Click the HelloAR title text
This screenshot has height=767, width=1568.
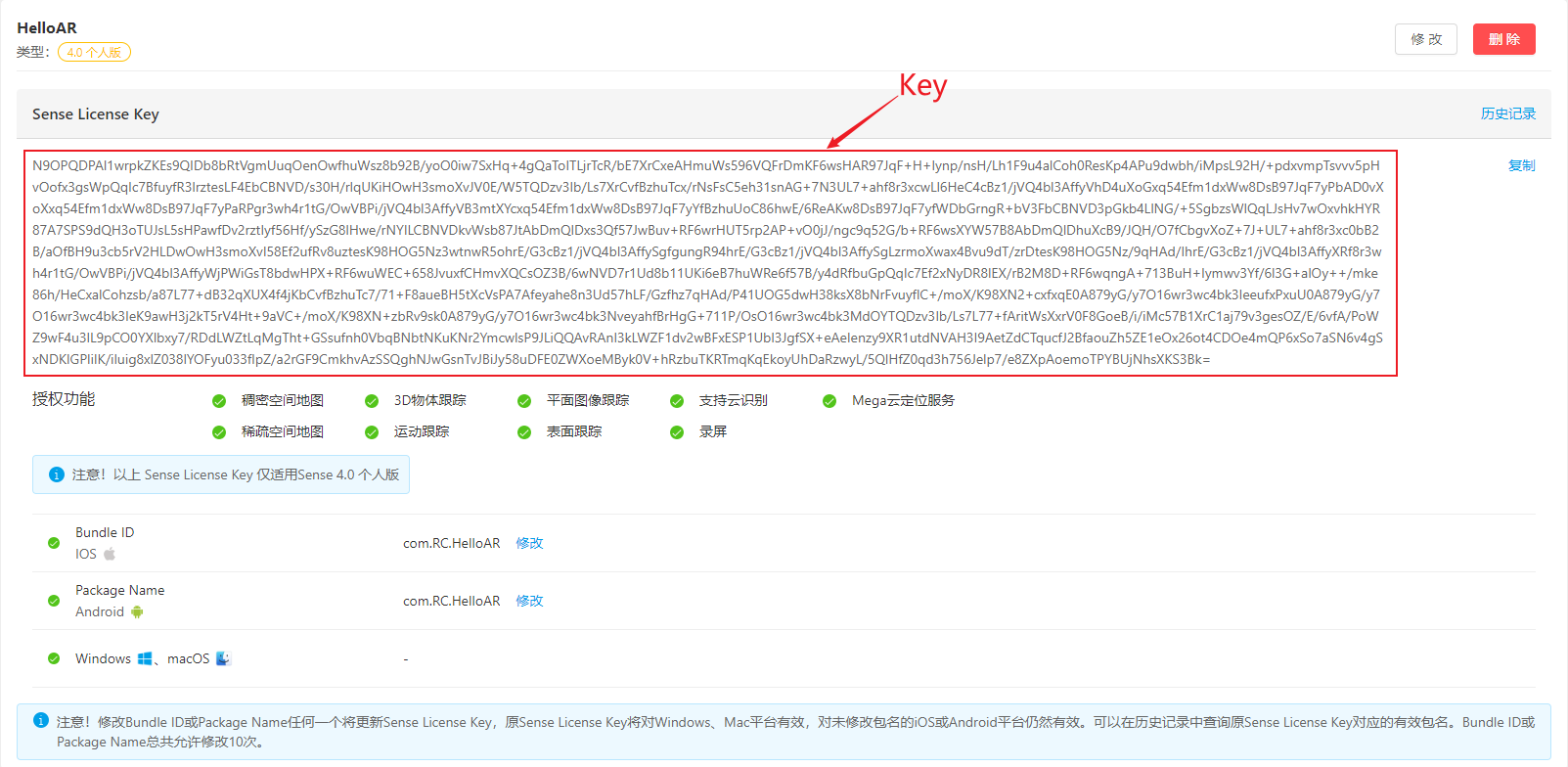(x=47, y=27)
